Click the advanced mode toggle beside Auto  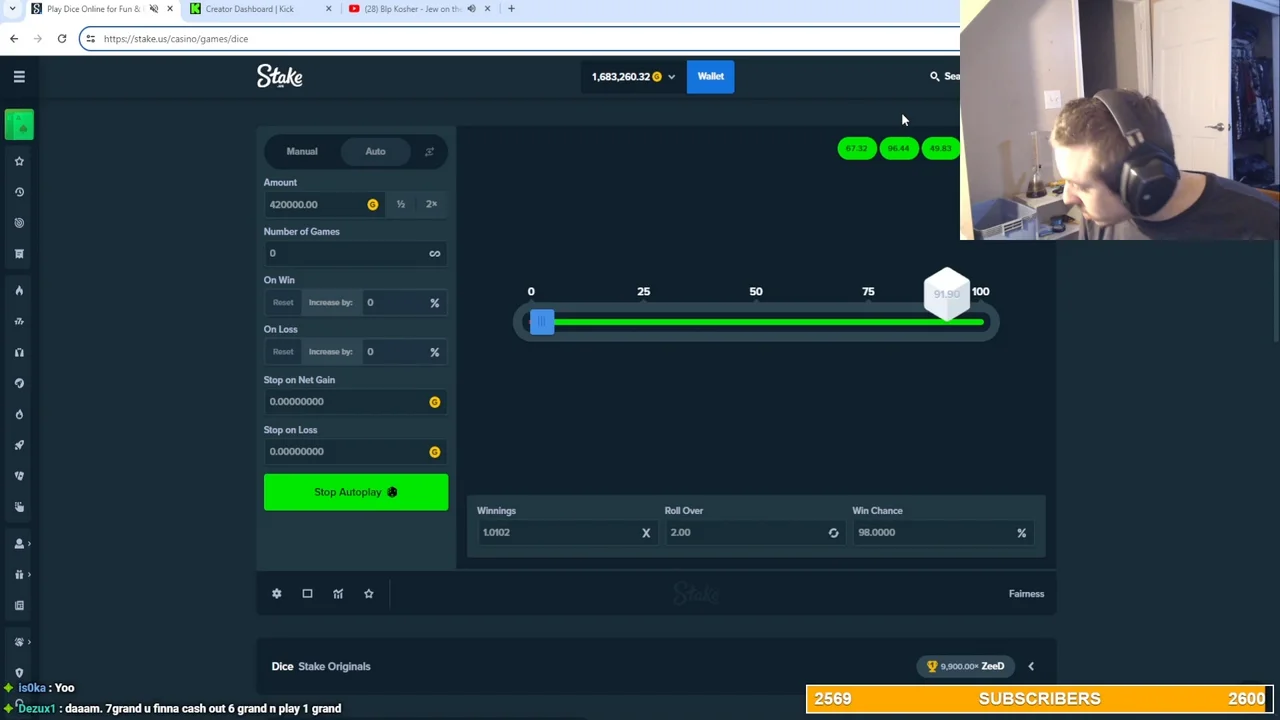point(429,152)
